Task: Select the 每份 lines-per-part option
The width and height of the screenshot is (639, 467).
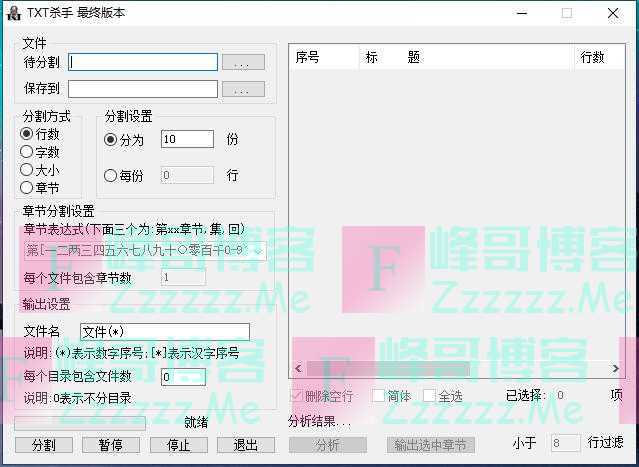Action: pos(111,176)
